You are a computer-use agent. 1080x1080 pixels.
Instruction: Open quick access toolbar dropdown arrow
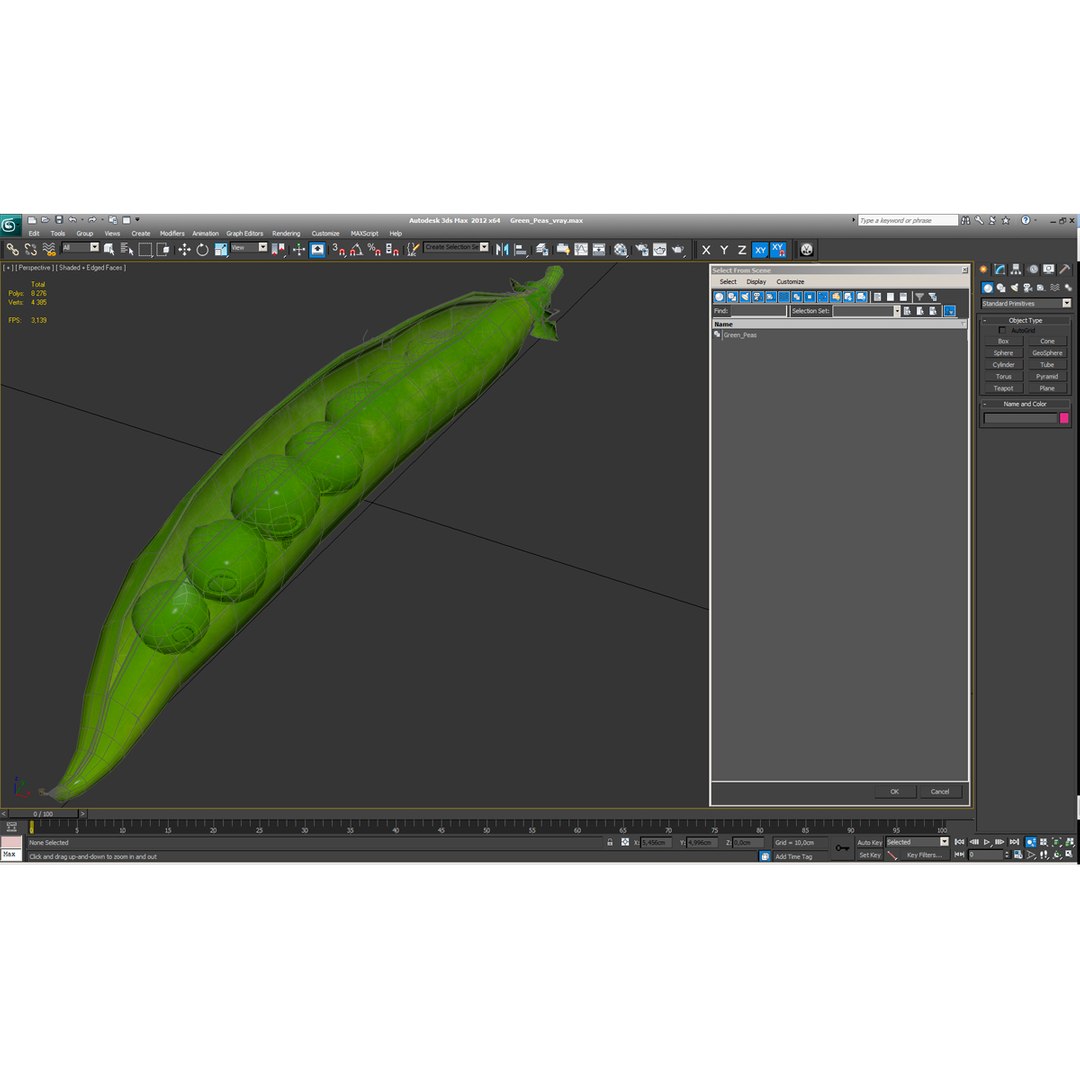137,220
